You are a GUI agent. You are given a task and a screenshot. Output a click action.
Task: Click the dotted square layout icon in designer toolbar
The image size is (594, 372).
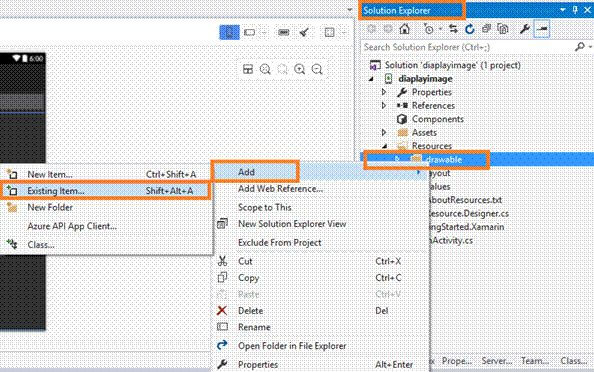click(330, 33)
